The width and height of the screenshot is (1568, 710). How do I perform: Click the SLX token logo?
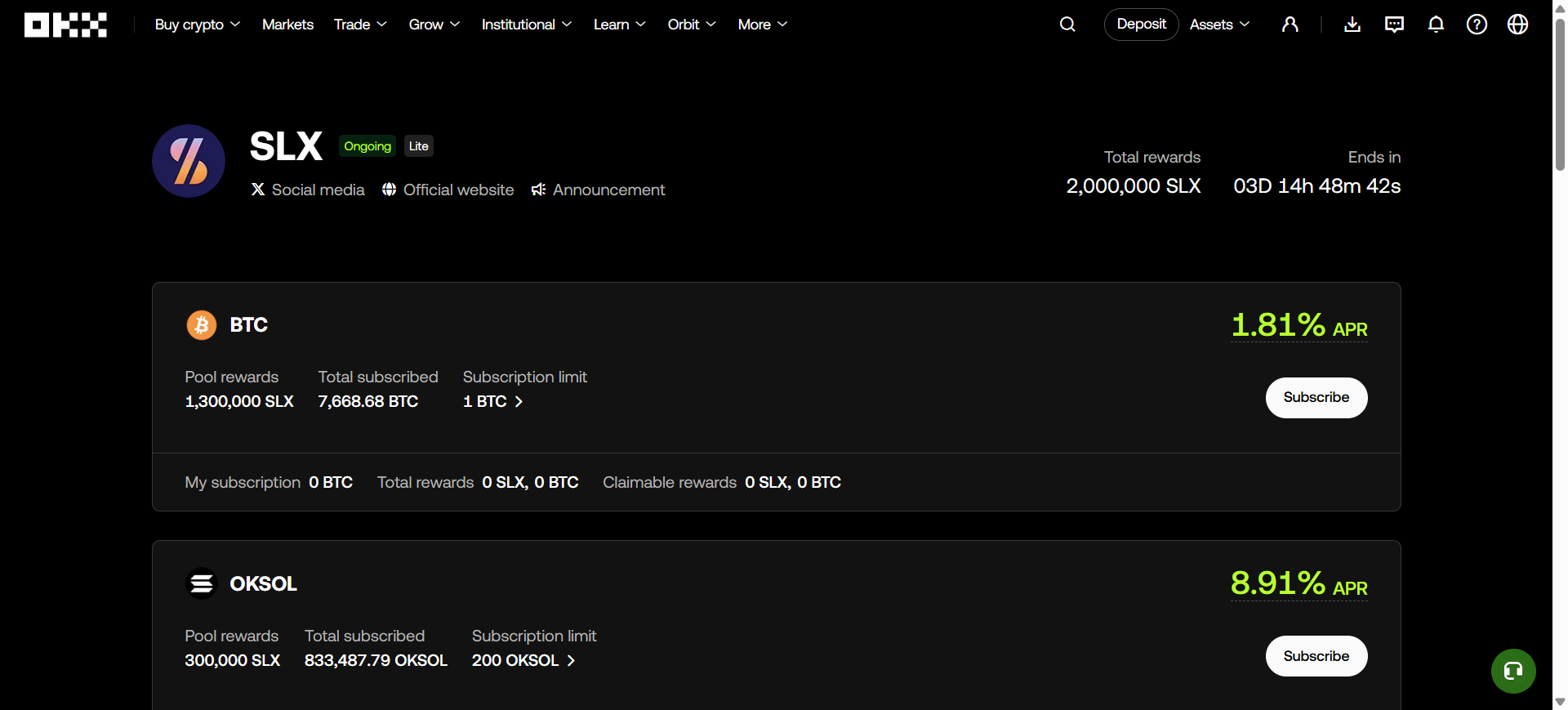(x=189, y=161)
